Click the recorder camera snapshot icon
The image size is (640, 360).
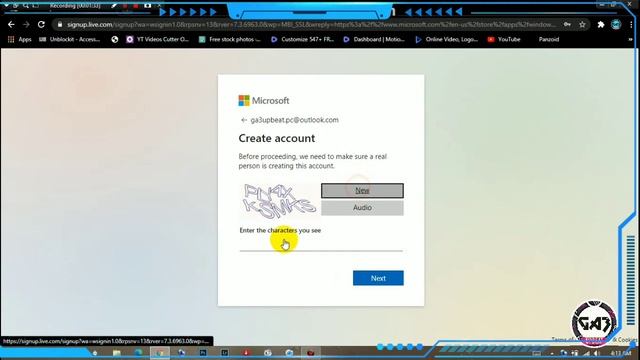[148, 6]
